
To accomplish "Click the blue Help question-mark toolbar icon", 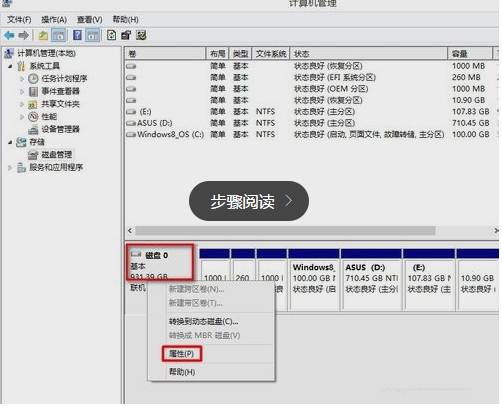I will (x=77, y=35).
